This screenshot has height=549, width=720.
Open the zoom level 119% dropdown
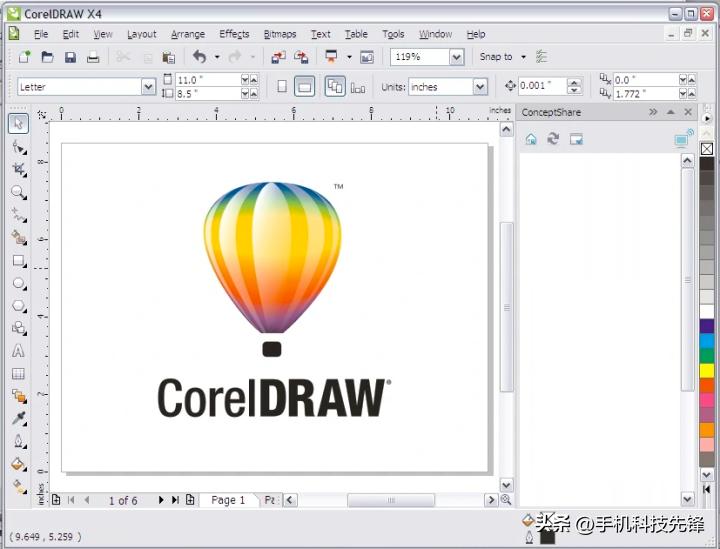point(456,57)
